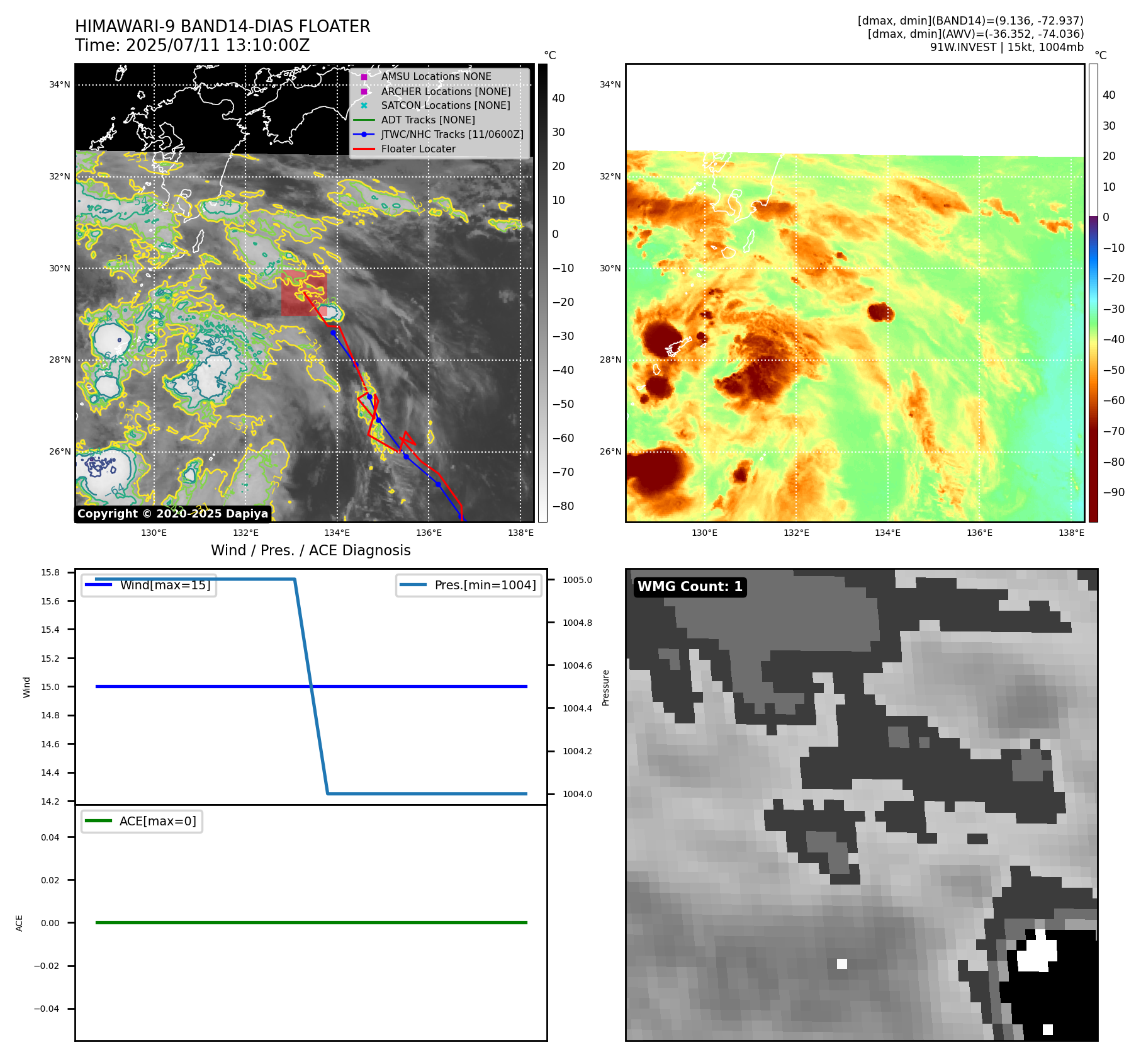Click the 'Copyright © 2020-2025 Dapiya' label
Viewport: 1141px width, 1064px height.
tap(172, 514)
